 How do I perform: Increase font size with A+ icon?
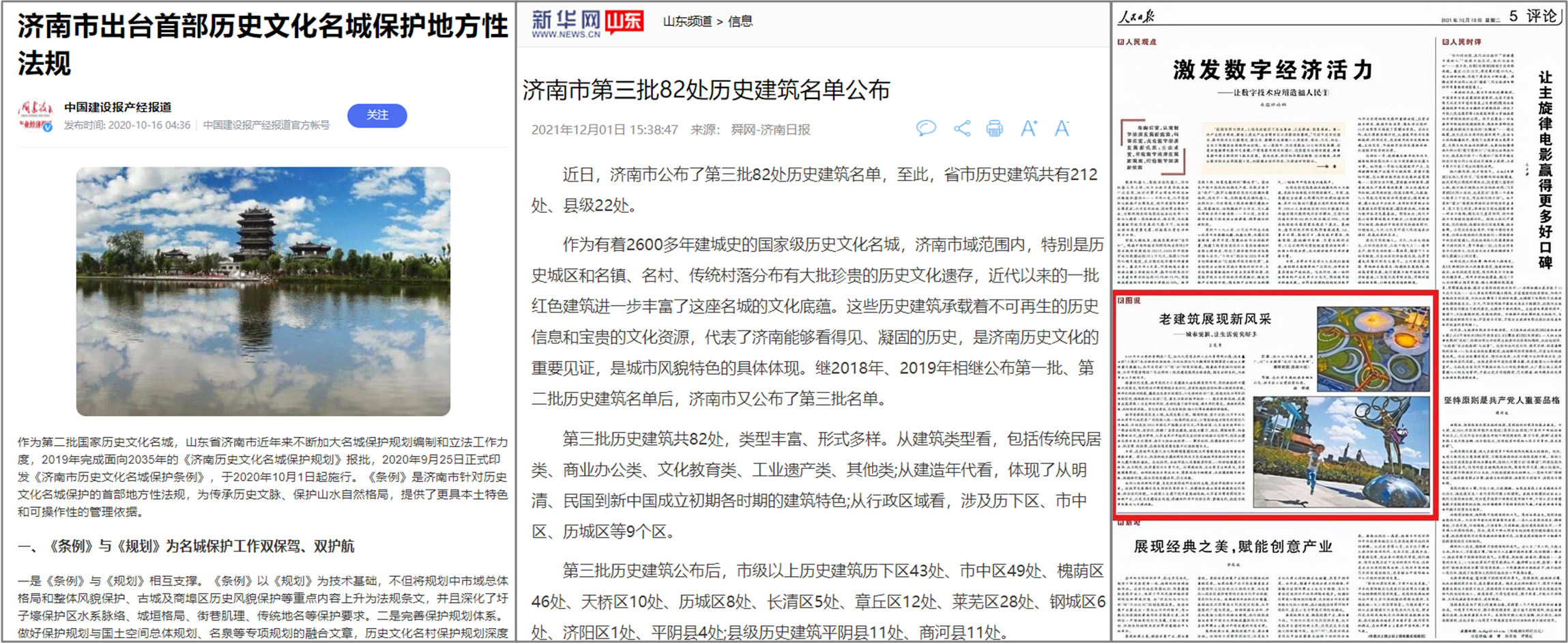click(1029, 128)
